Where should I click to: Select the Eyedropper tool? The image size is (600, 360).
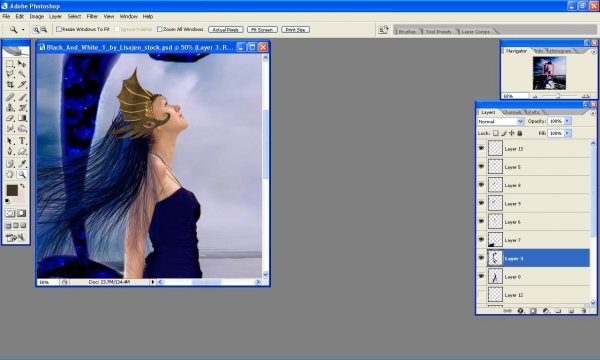(x=22, y=164)
